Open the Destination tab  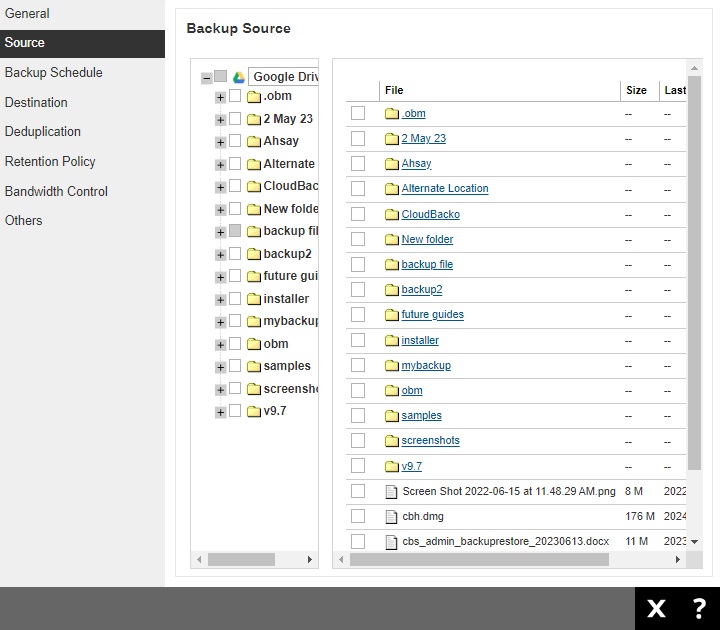coord(82,102)
